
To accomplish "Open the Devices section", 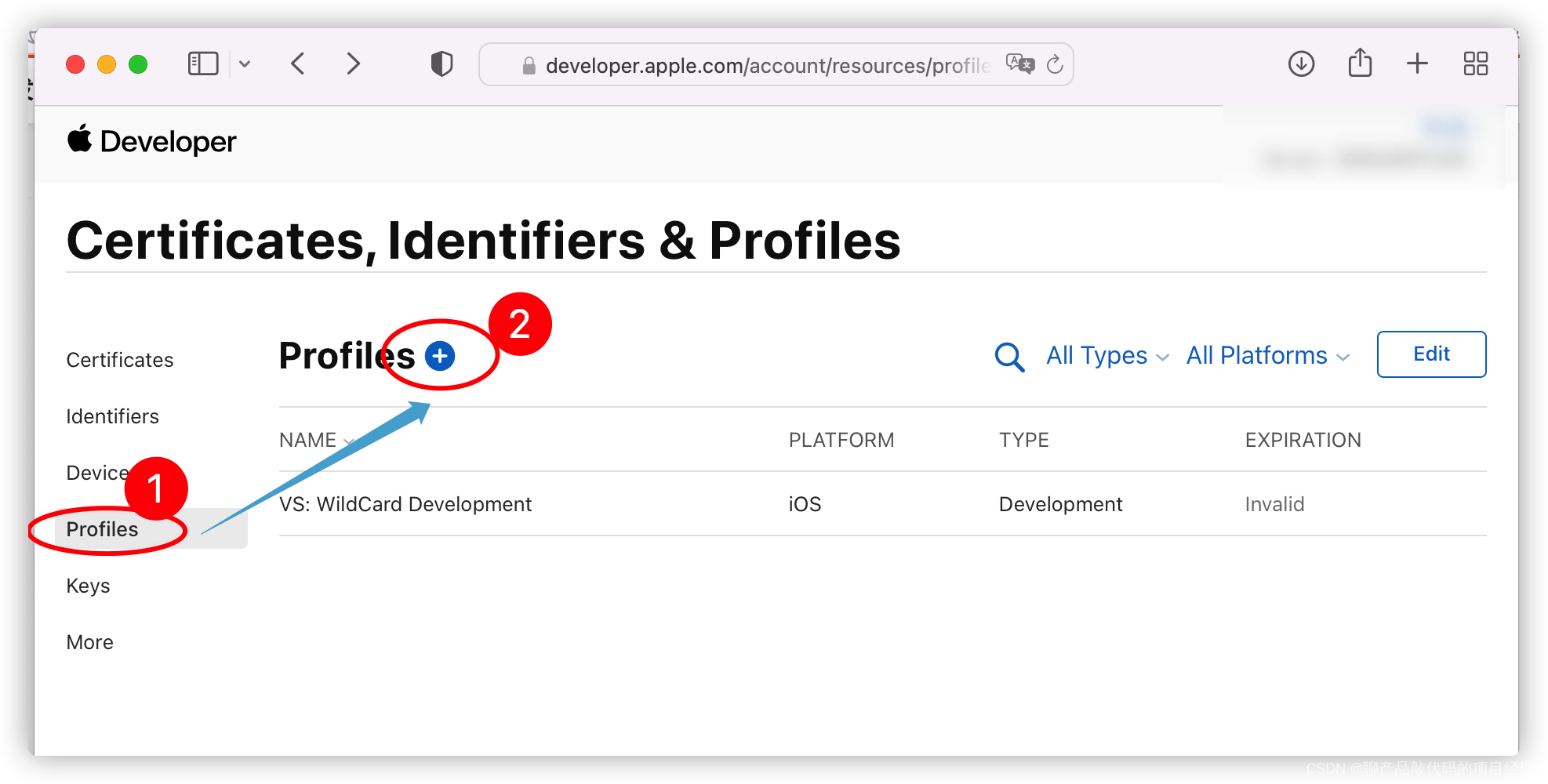I will [97, 473].
